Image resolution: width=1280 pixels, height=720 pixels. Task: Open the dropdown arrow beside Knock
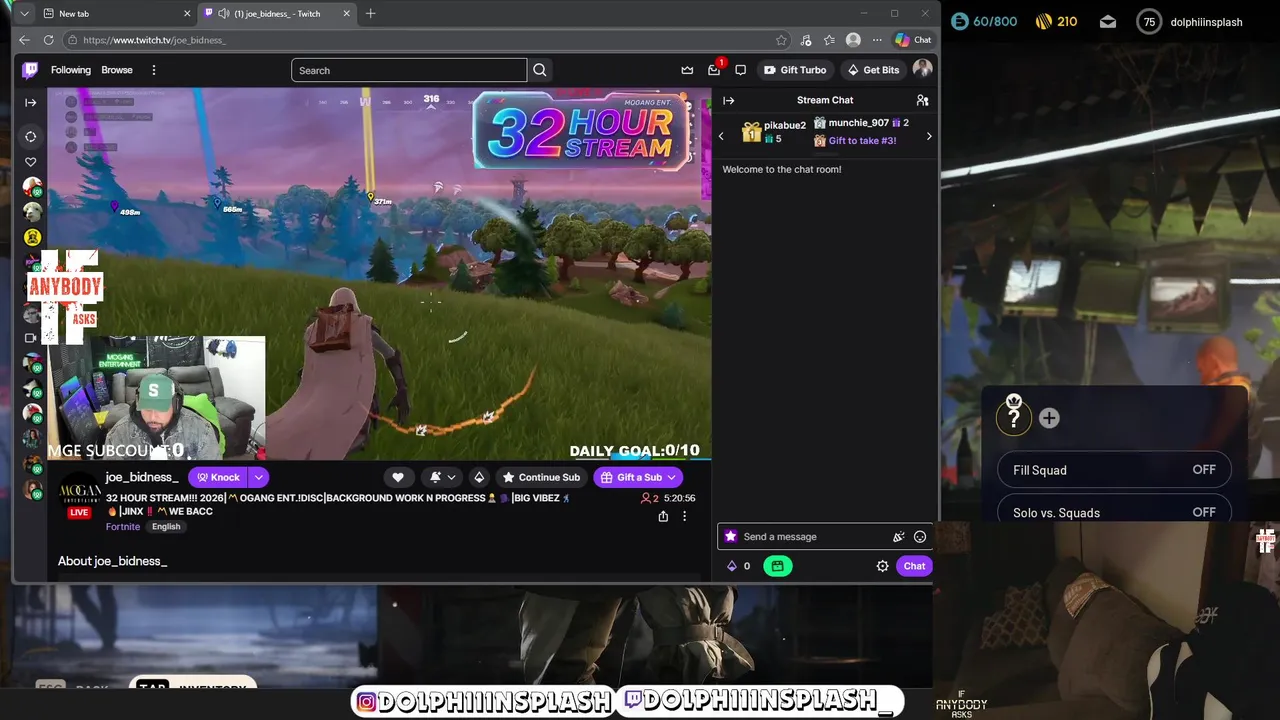coord(258,477)
